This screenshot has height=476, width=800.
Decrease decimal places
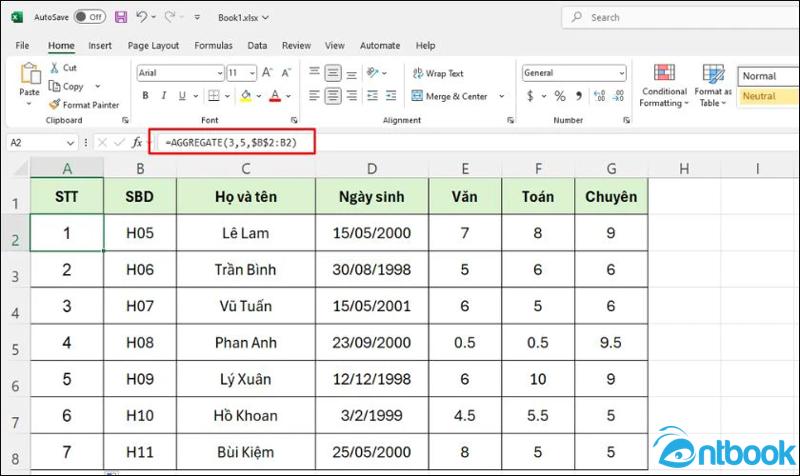point(618,96)
